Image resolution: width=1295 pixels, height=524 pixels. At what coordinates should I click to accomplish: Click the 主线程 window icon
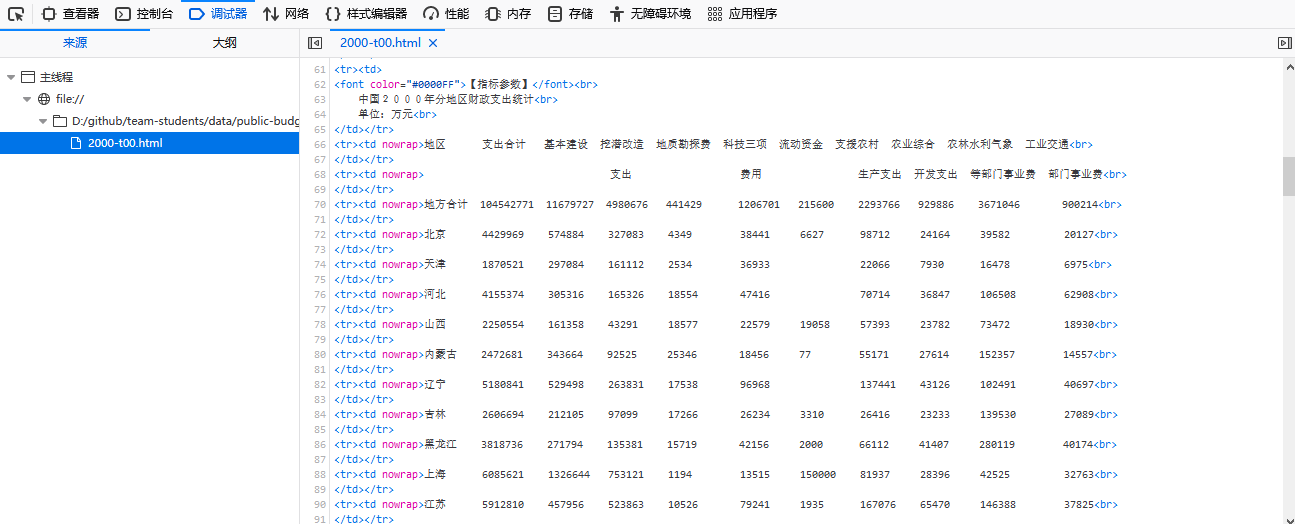[x=28, y=77]
